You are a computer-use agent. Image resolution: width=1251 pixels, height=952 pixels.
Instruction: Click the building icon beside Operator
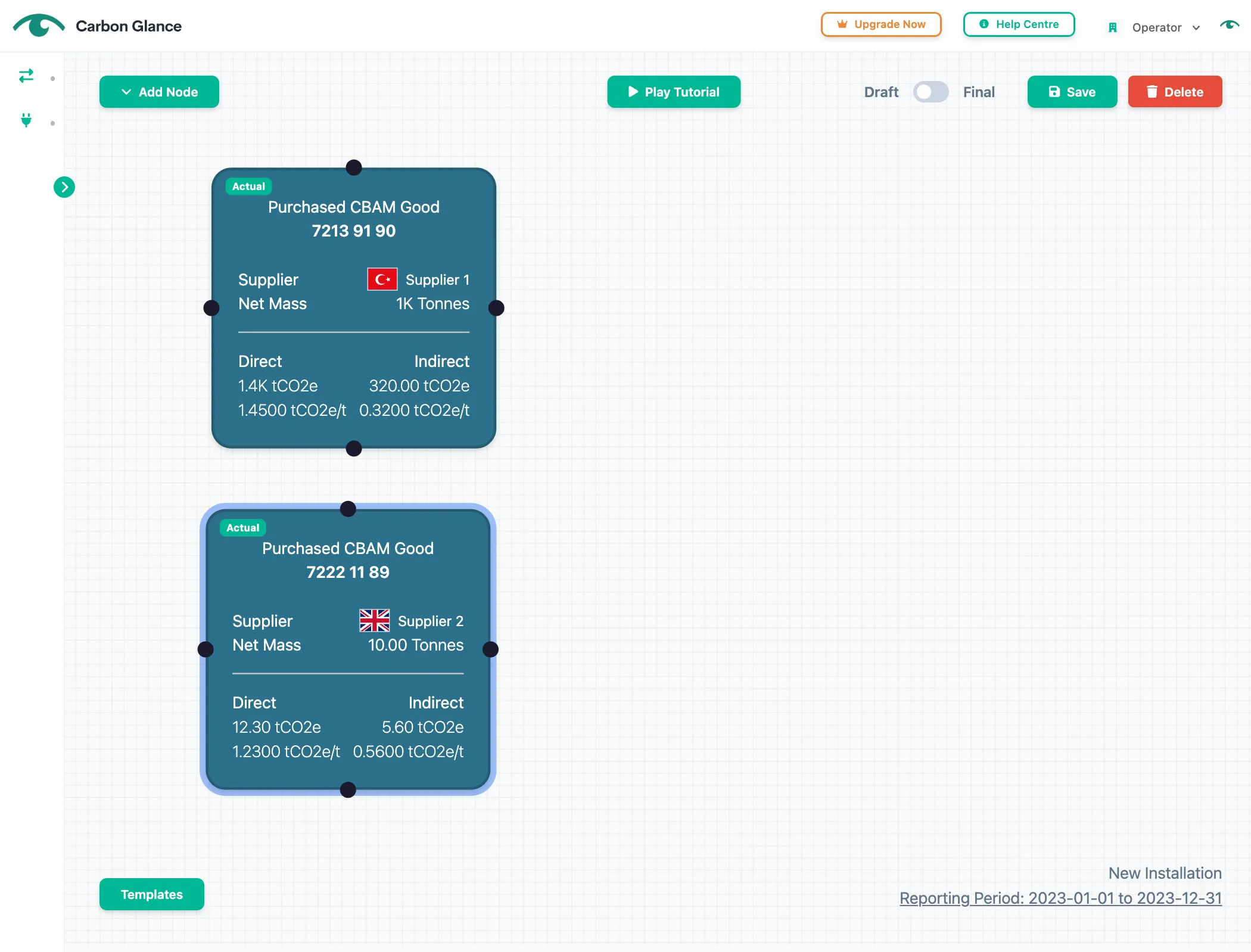pyautogui.click(x=1112, y=27)
